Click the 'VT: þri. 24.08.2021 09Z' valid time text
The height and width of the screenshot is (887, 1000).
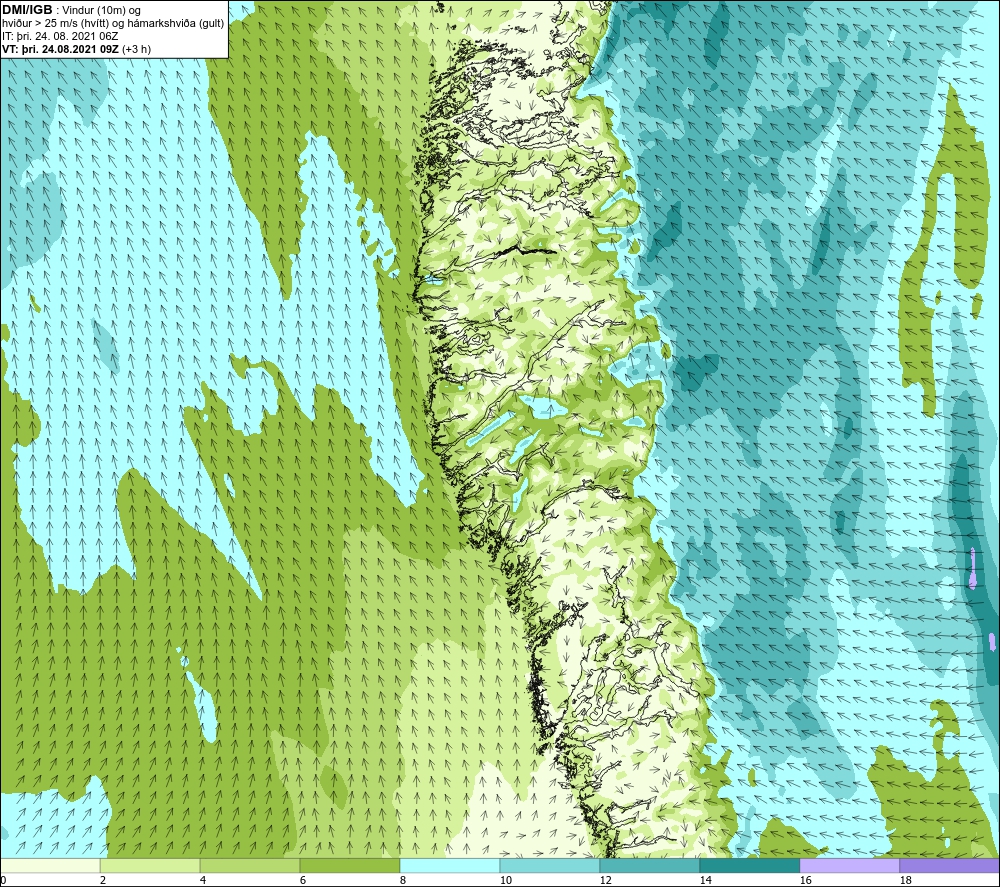tap(60, 49)
